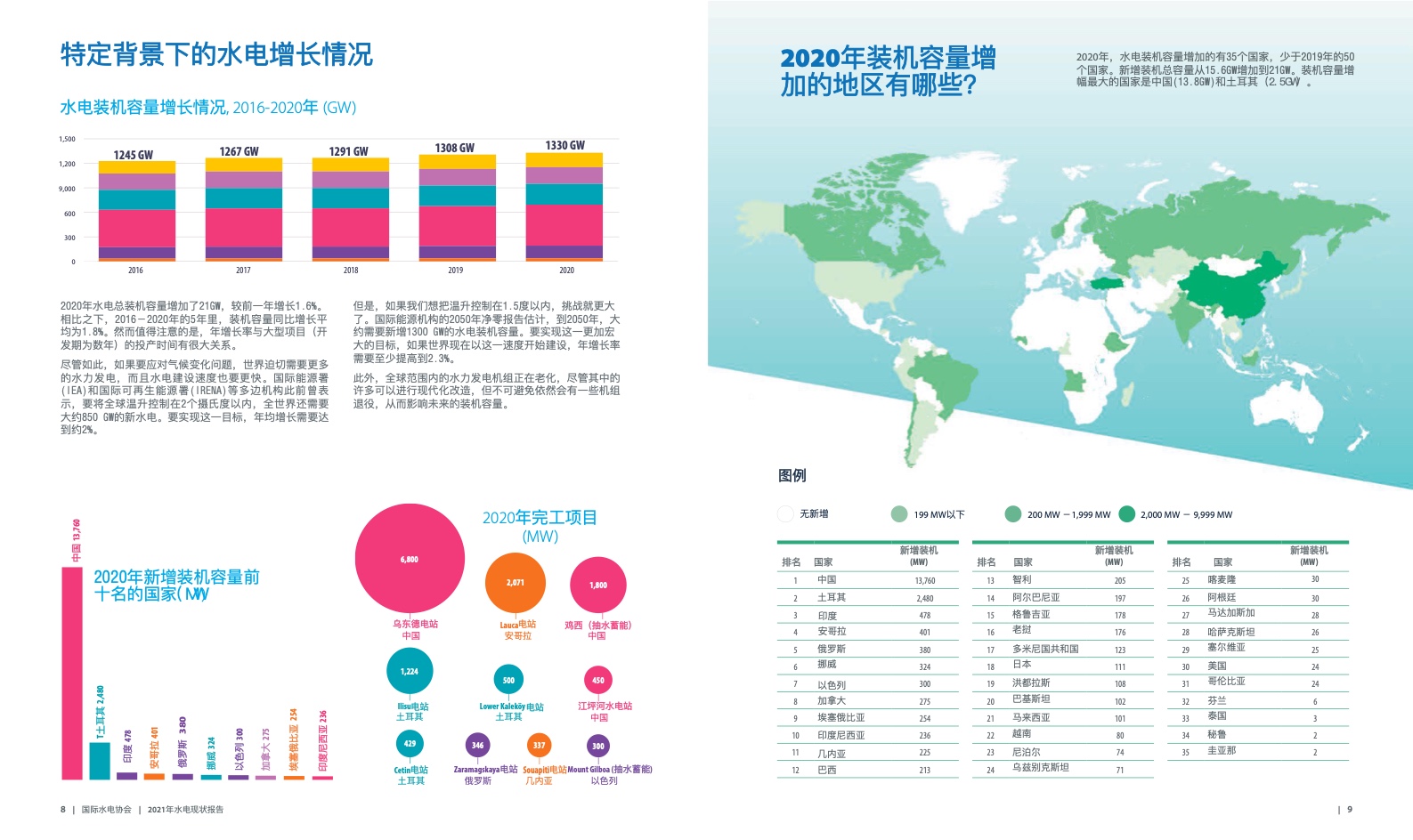This screenshot has width=1413, height=840.
Task: Click the 1330 GW stacked bar for 2020
Action: [x=564, y=206]
